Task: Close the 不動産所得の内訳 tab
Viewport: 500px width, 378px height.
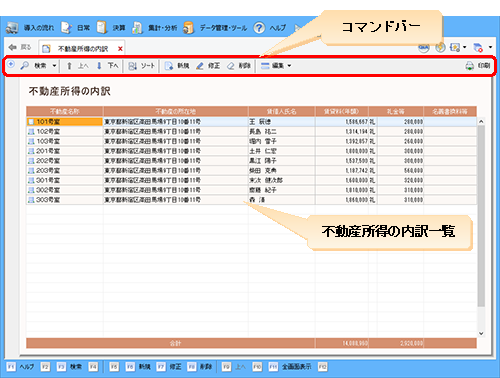Action: click(120, 49)
